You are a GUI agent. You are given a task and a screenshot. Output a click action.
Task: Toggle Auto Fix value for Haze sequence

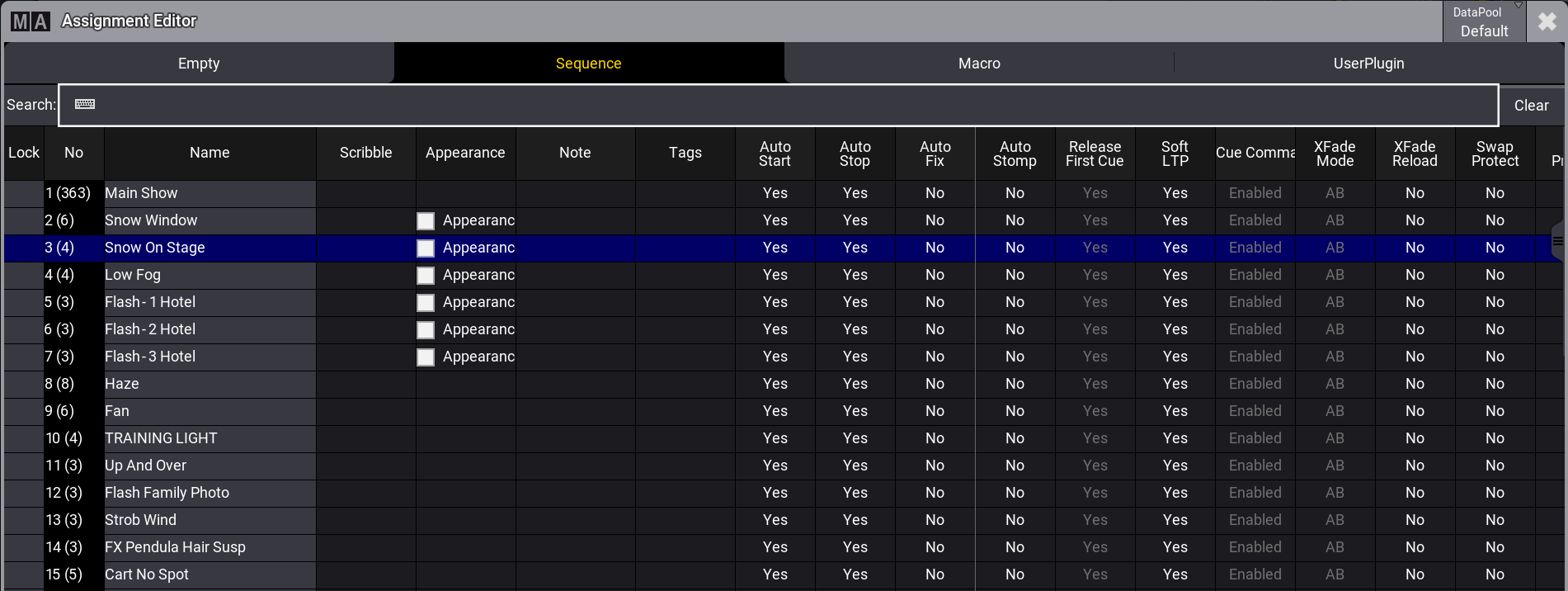[x=935, y=384]
